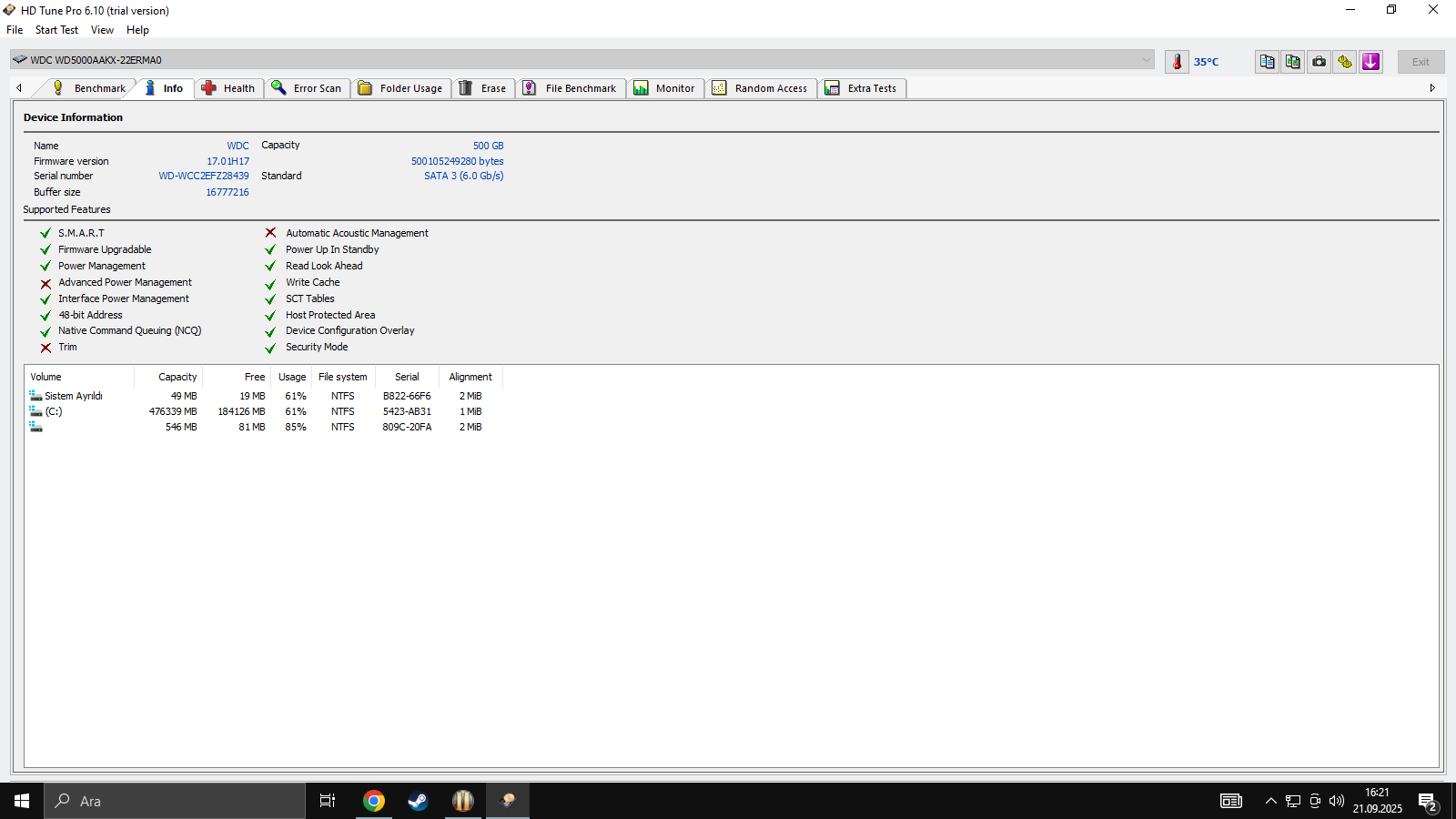Click the thermometer temperature icon

tap(1177, 62)
